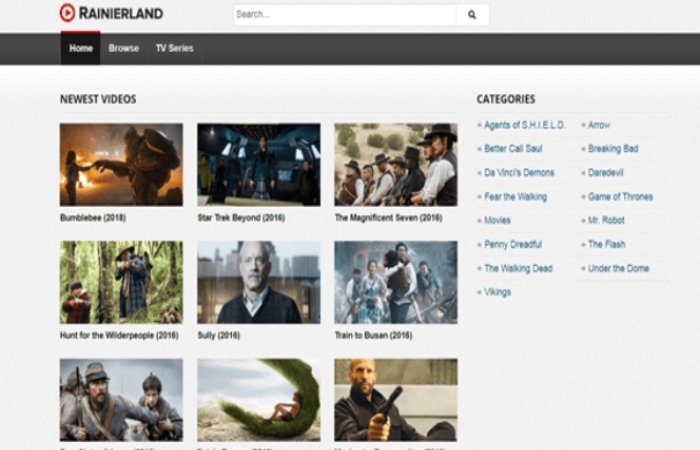Screen dimensions: 700x450
Task: Open the Better Call Saul category
Action: (513, 149)
